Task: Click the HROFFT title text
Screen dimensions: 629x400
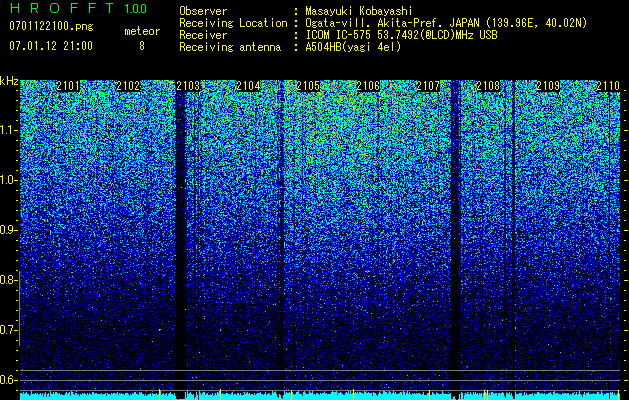Action: pos(62,8)
